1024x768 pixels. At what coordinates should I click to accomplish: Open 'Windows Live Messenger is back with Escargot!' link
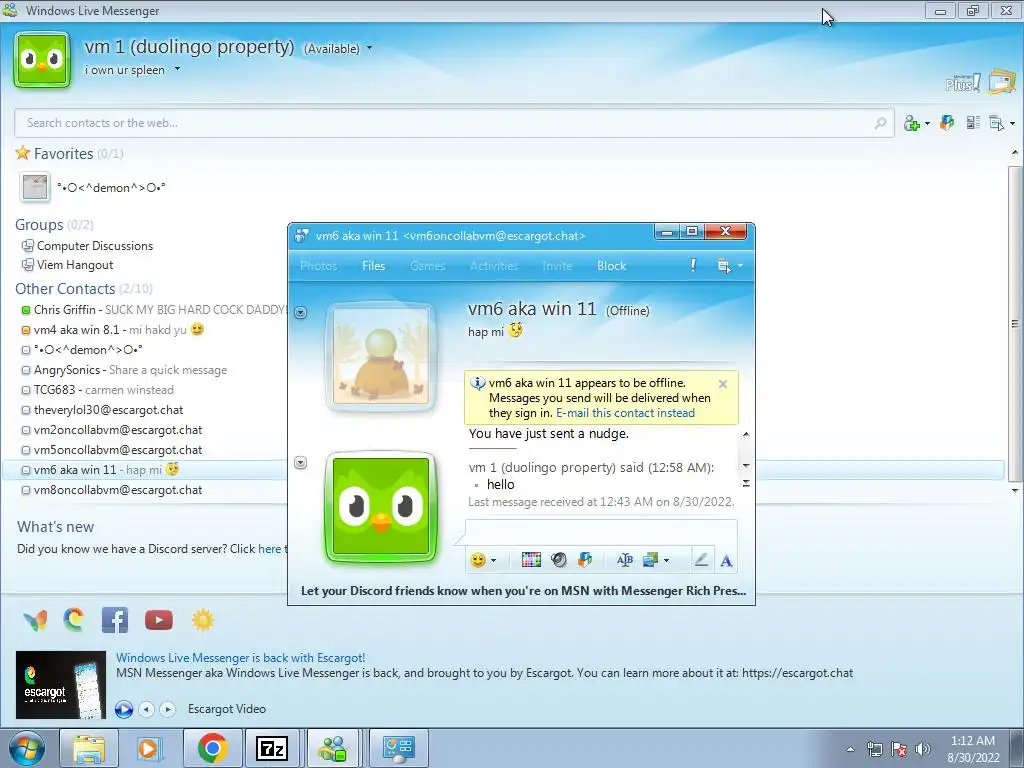[240, 658]
